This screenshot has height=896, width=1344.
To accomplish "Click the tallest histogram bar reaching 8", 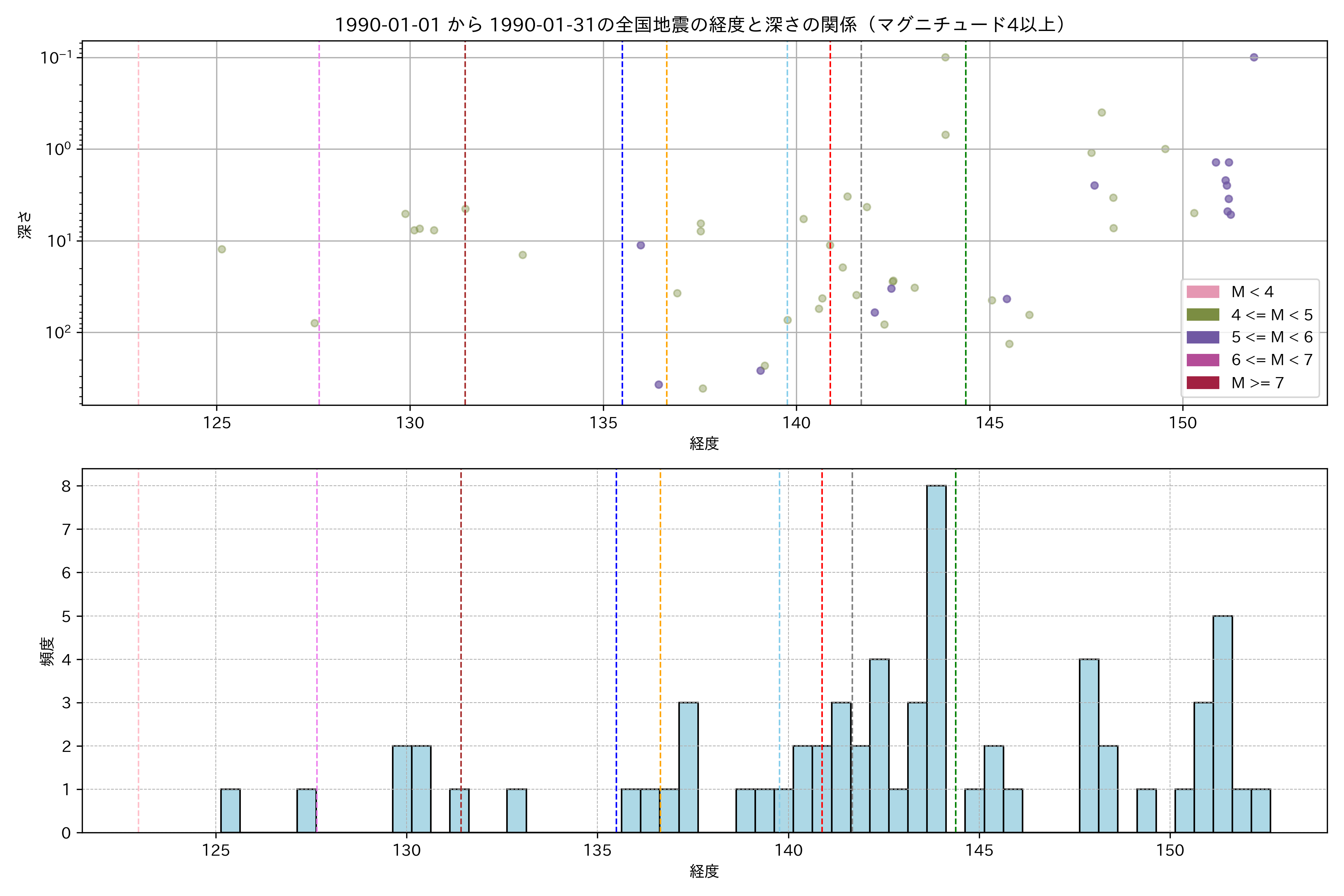I will [936, 657].
